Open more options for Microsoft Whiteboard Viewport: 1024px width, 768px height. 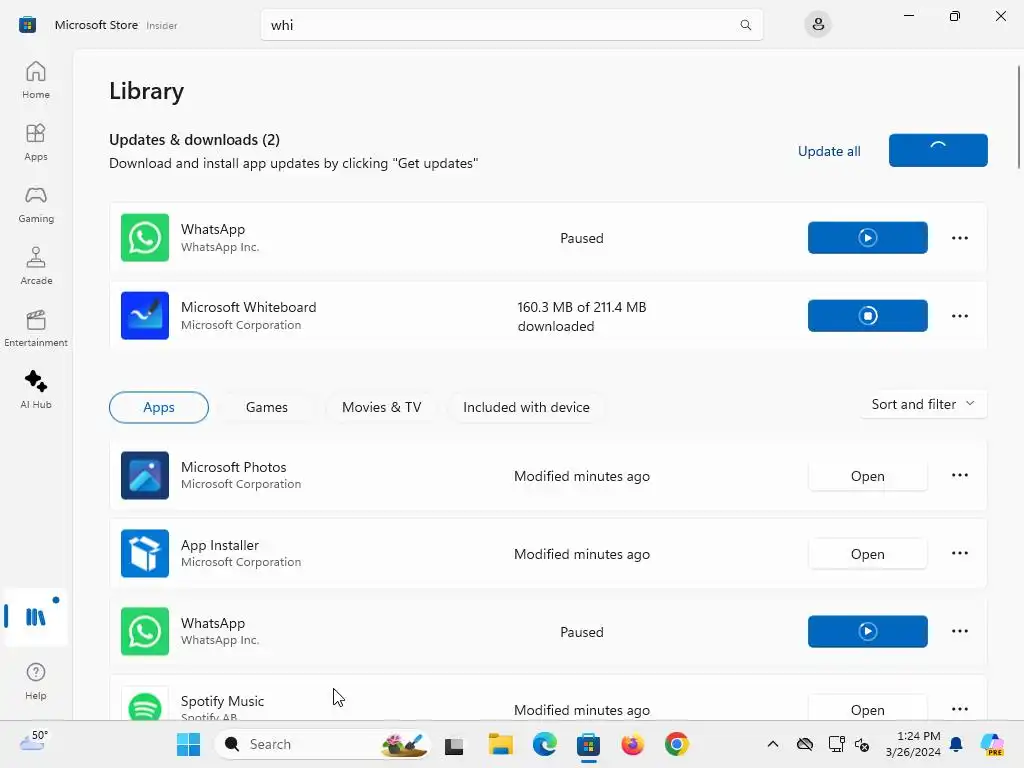point(959,315)
